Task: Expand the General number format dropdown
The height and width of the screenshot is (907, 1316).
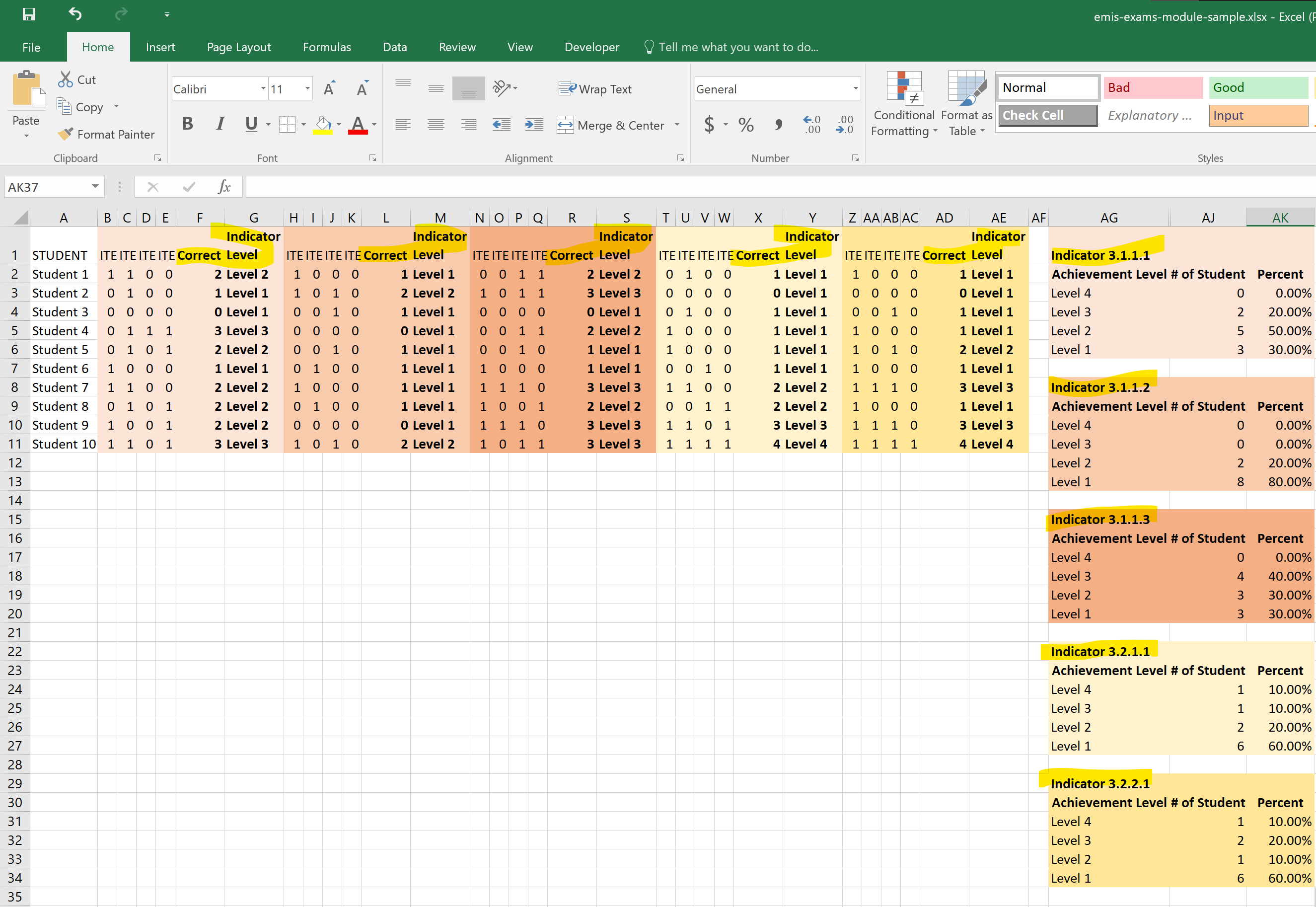Action: 855,88
